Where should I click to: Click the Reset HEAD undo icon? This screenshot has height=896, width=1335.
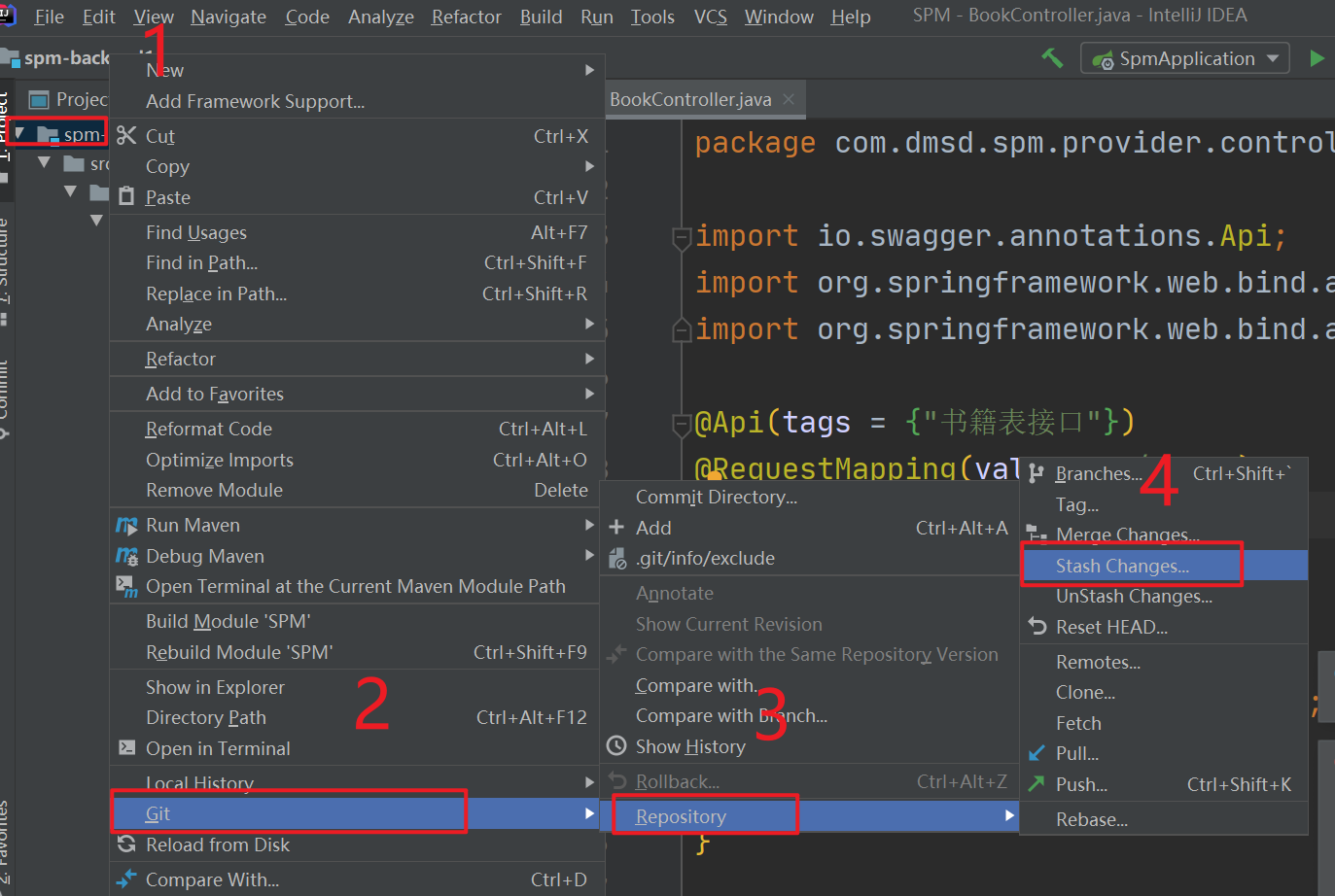(1036, 627)
